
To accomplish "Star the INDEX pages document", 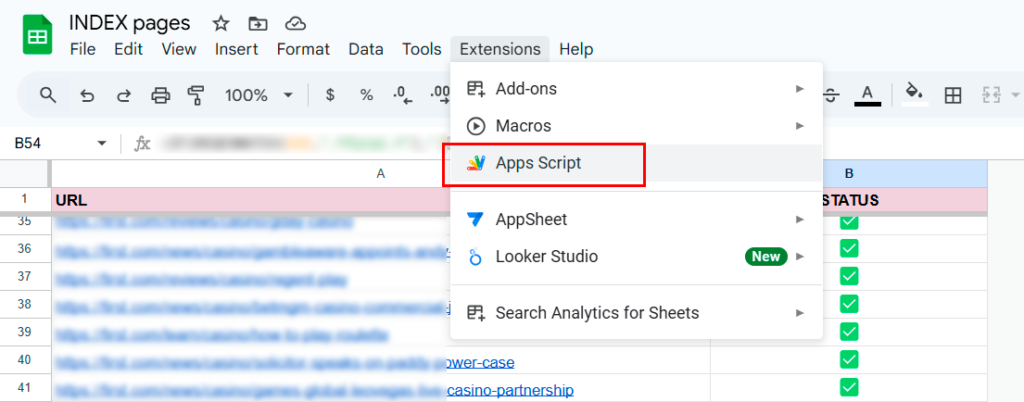I will tap(221, 23).
